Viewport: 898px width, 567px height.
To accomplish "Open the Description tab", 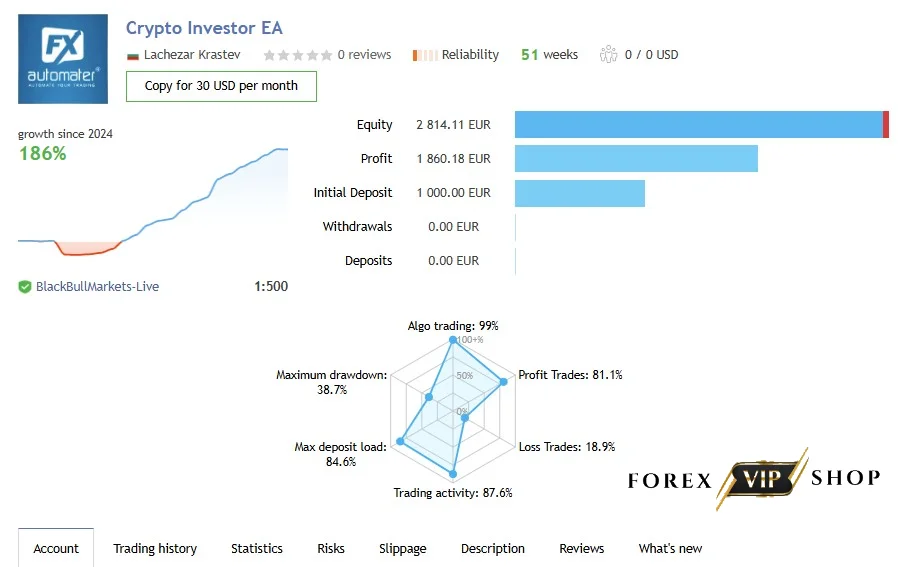I will point(493,548).
